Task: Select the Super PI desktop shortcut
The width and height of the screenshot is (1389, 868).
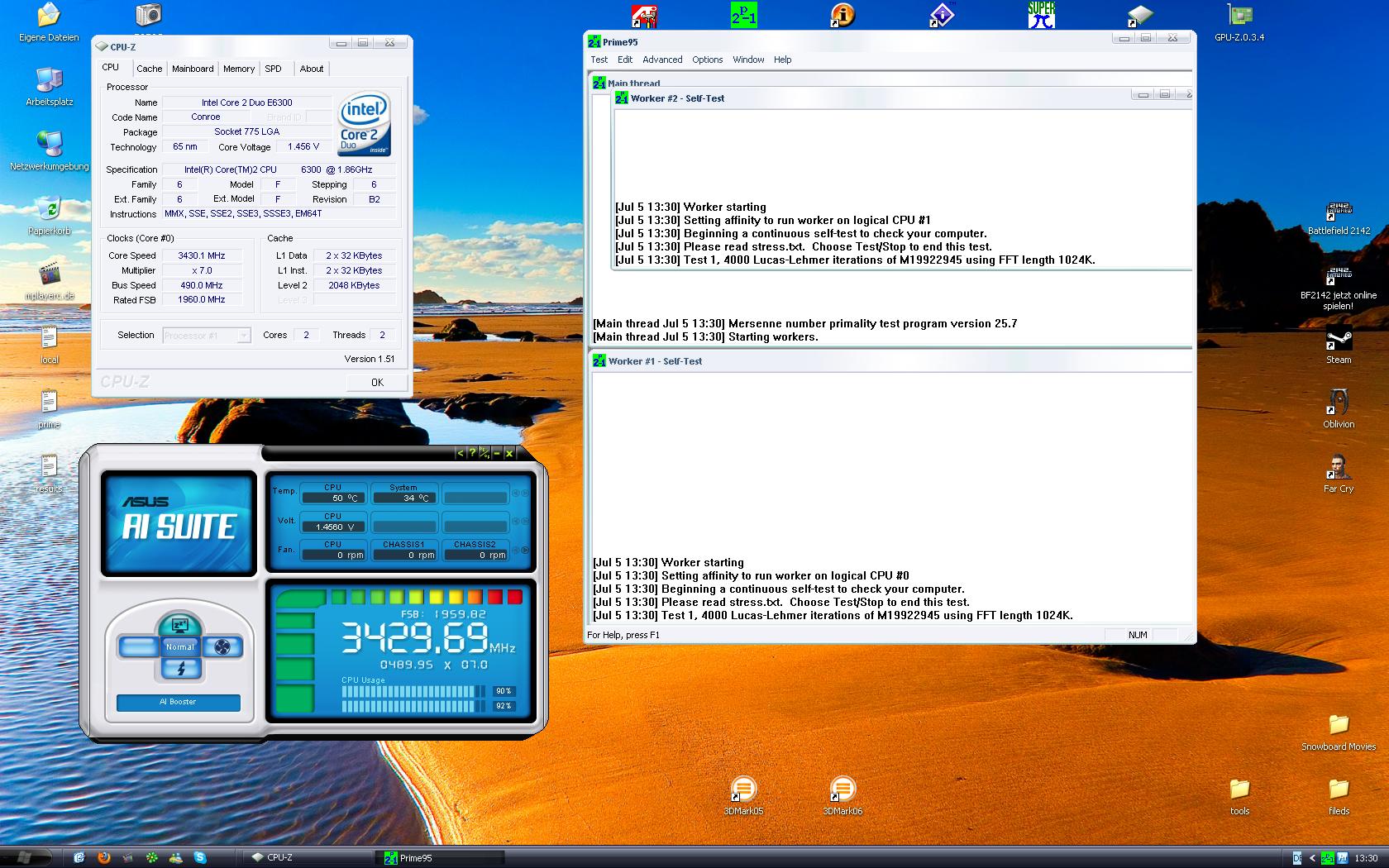Action: (x=1041, y=15)
